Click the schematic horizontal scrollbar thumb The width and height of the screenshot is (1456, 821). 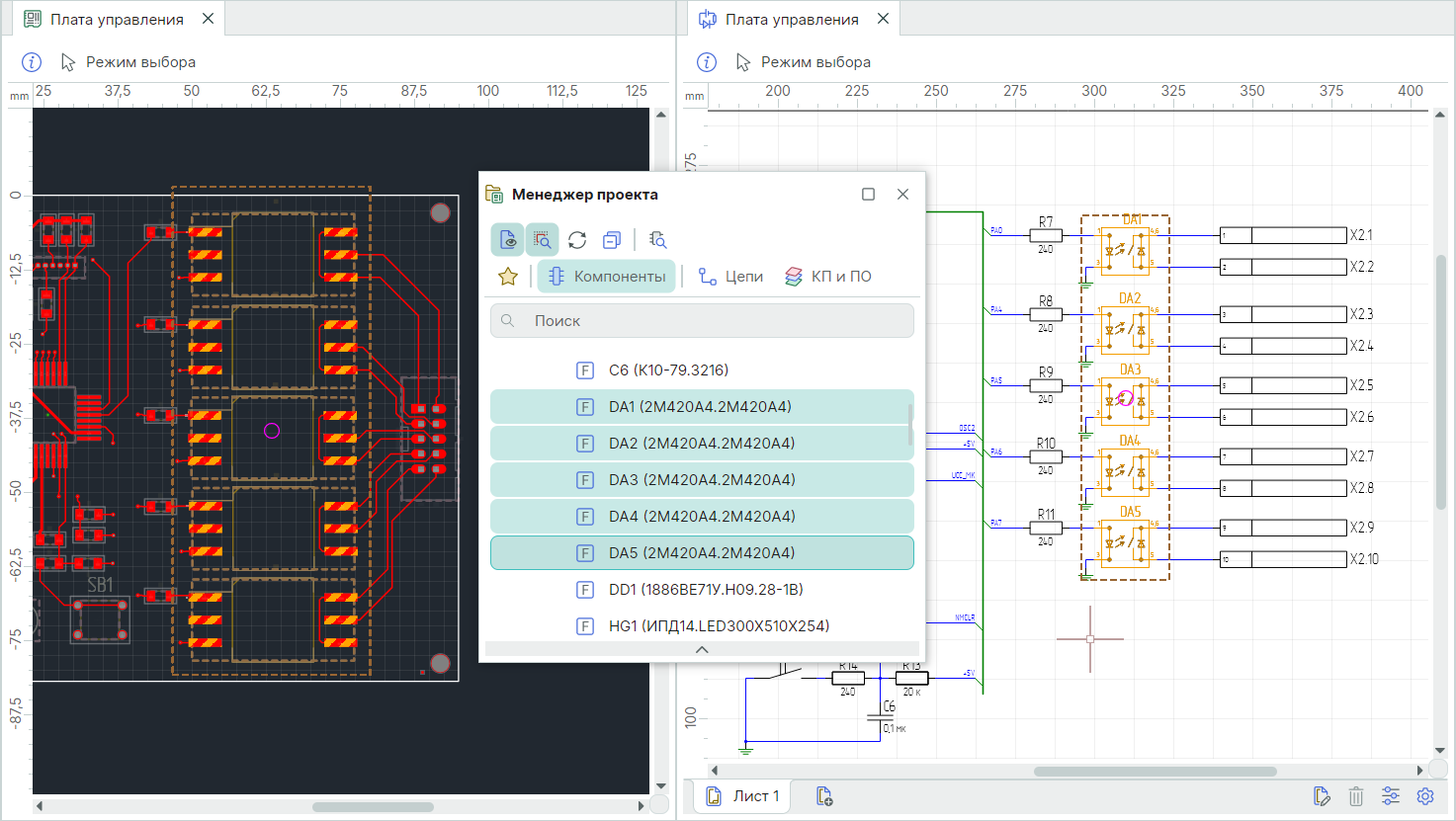(x=1155, y=771)
